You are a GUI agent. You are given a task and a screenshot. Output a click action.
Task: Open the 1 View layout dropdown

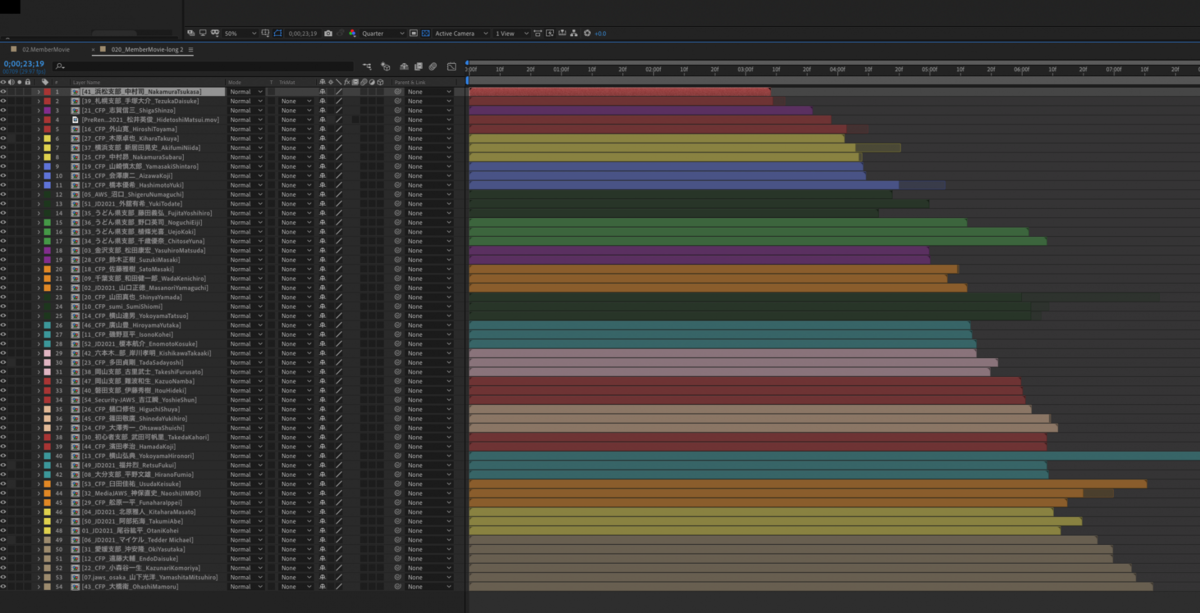(x=511, y=33)
